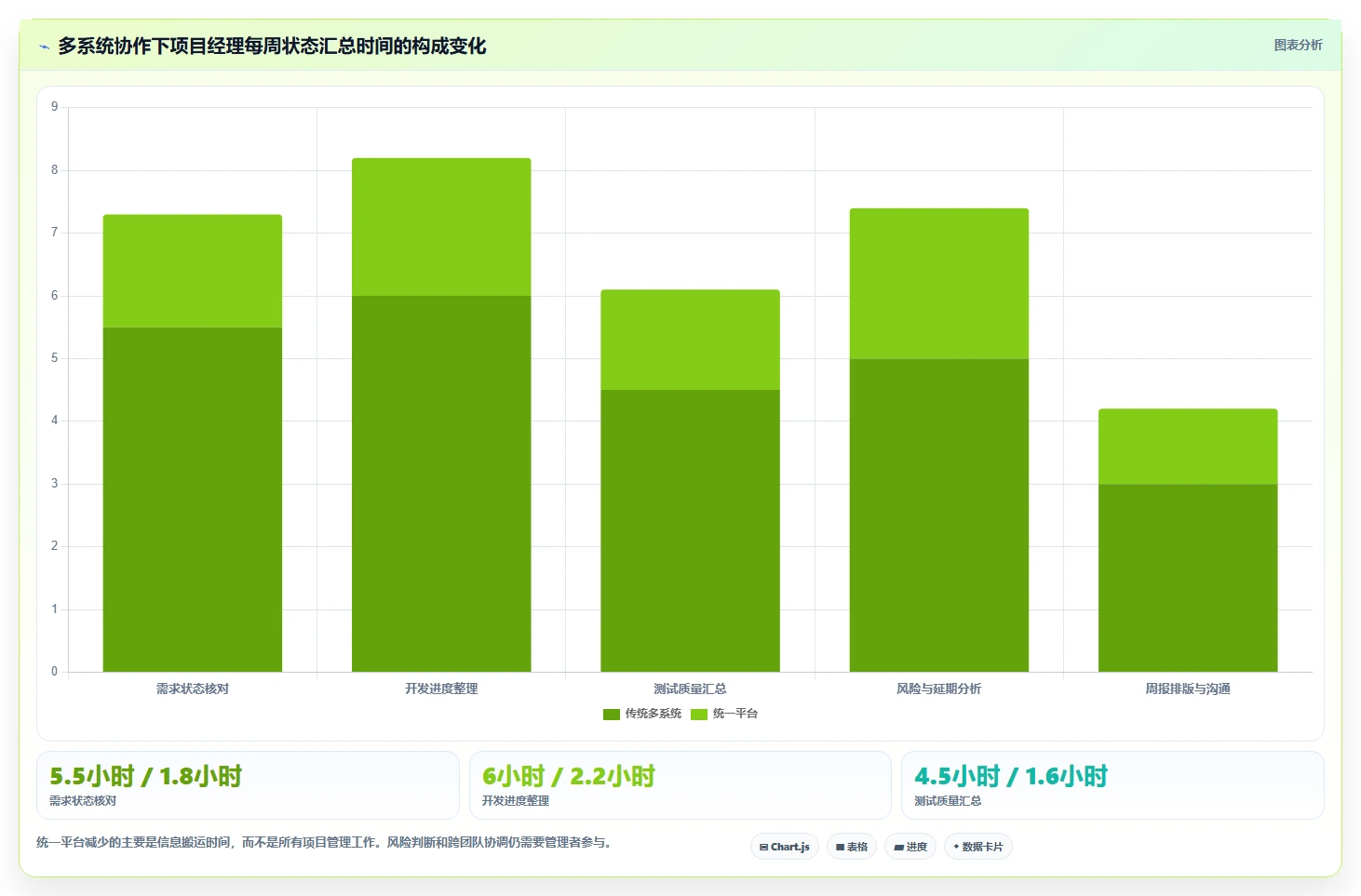The height and width of the screenshot is (896, 1361).
Task: Click the 需求状态核对 caption in the stat card
Action: [x=83, y=801]
